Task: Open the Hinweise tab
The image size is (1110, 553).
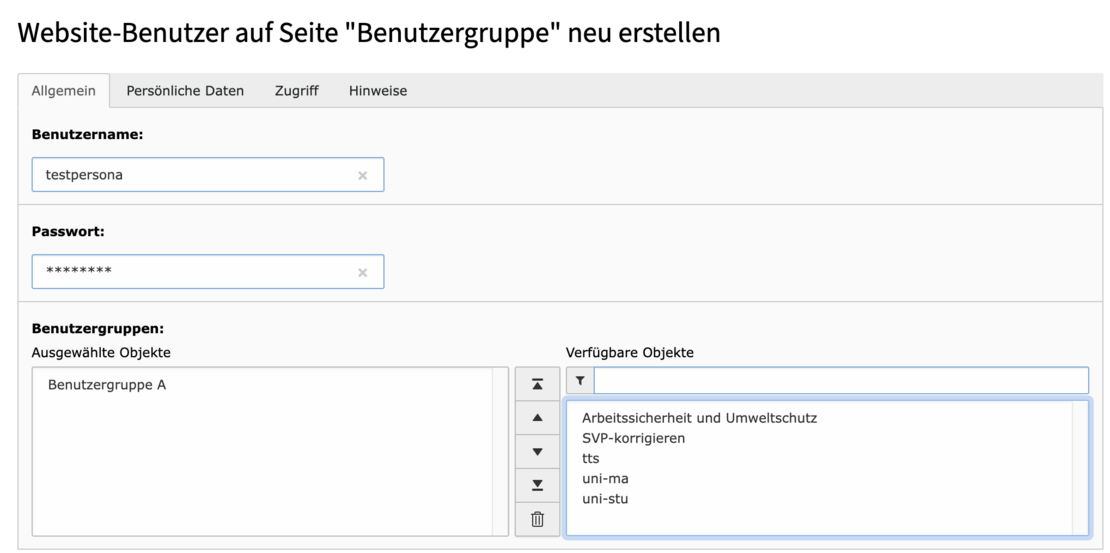Action: coord(378,91)
